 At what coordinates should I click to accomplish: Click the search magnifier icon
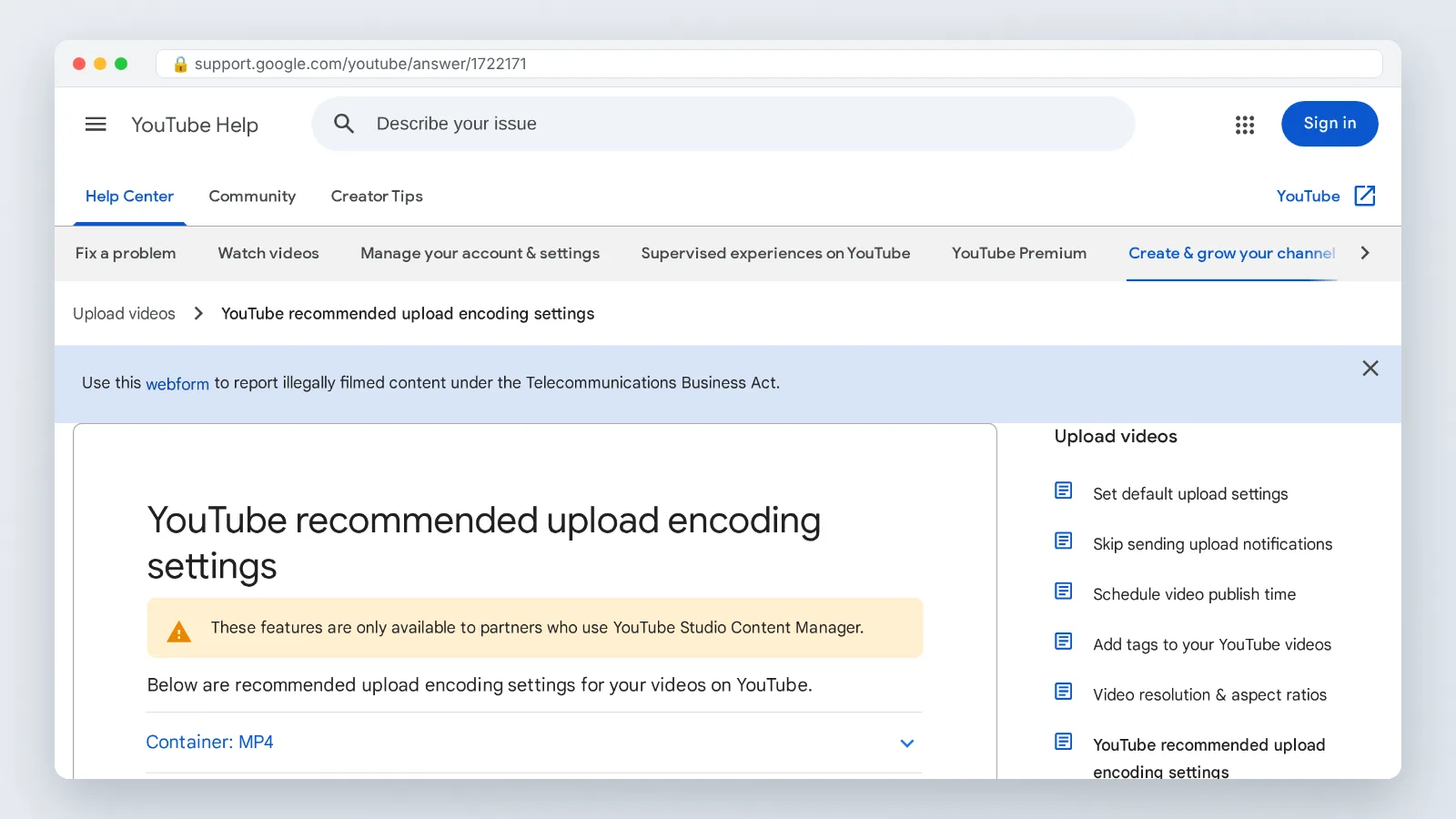coord(344,124)
